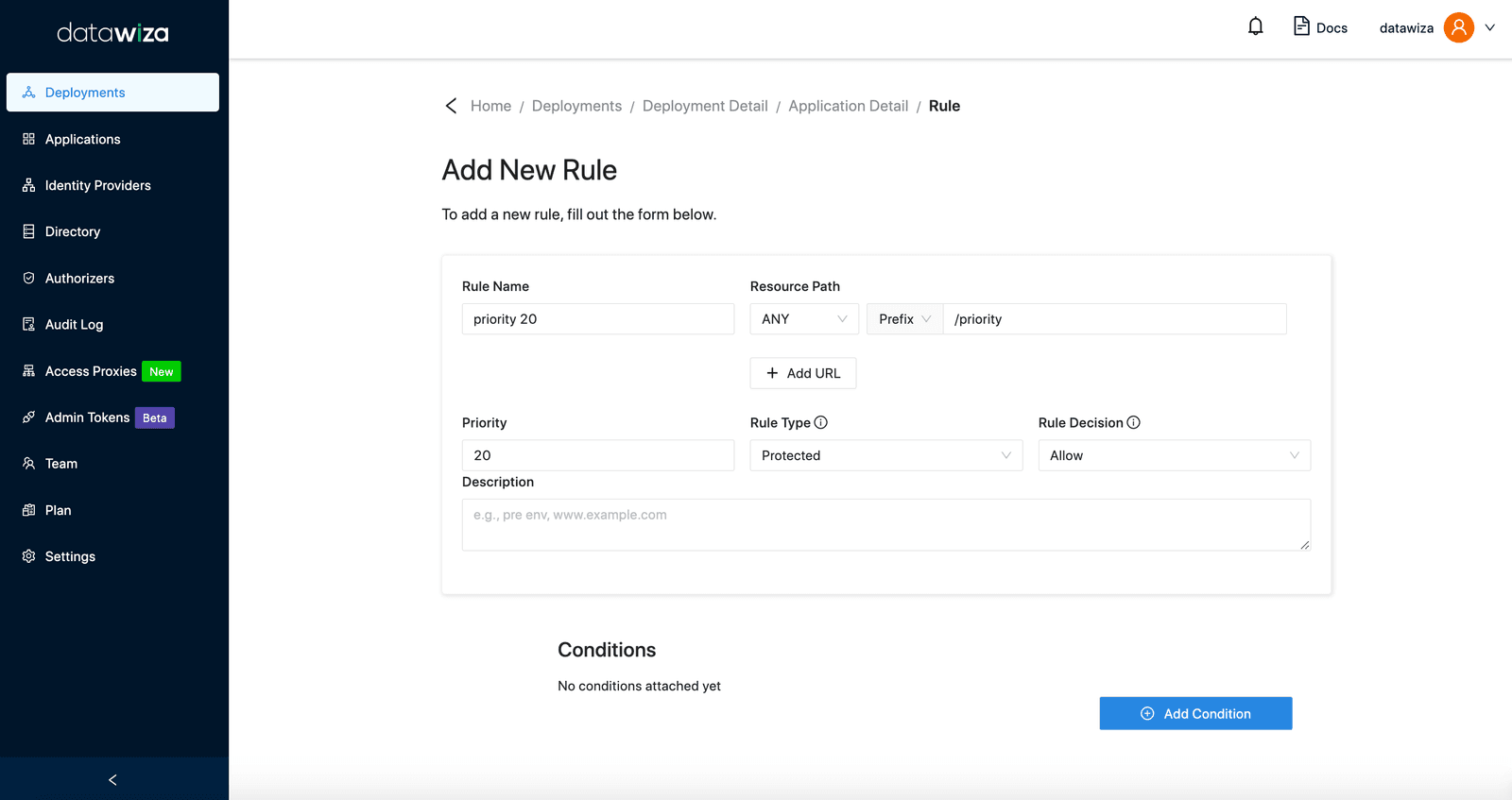Open the Docs document icon

point(1301,26)
